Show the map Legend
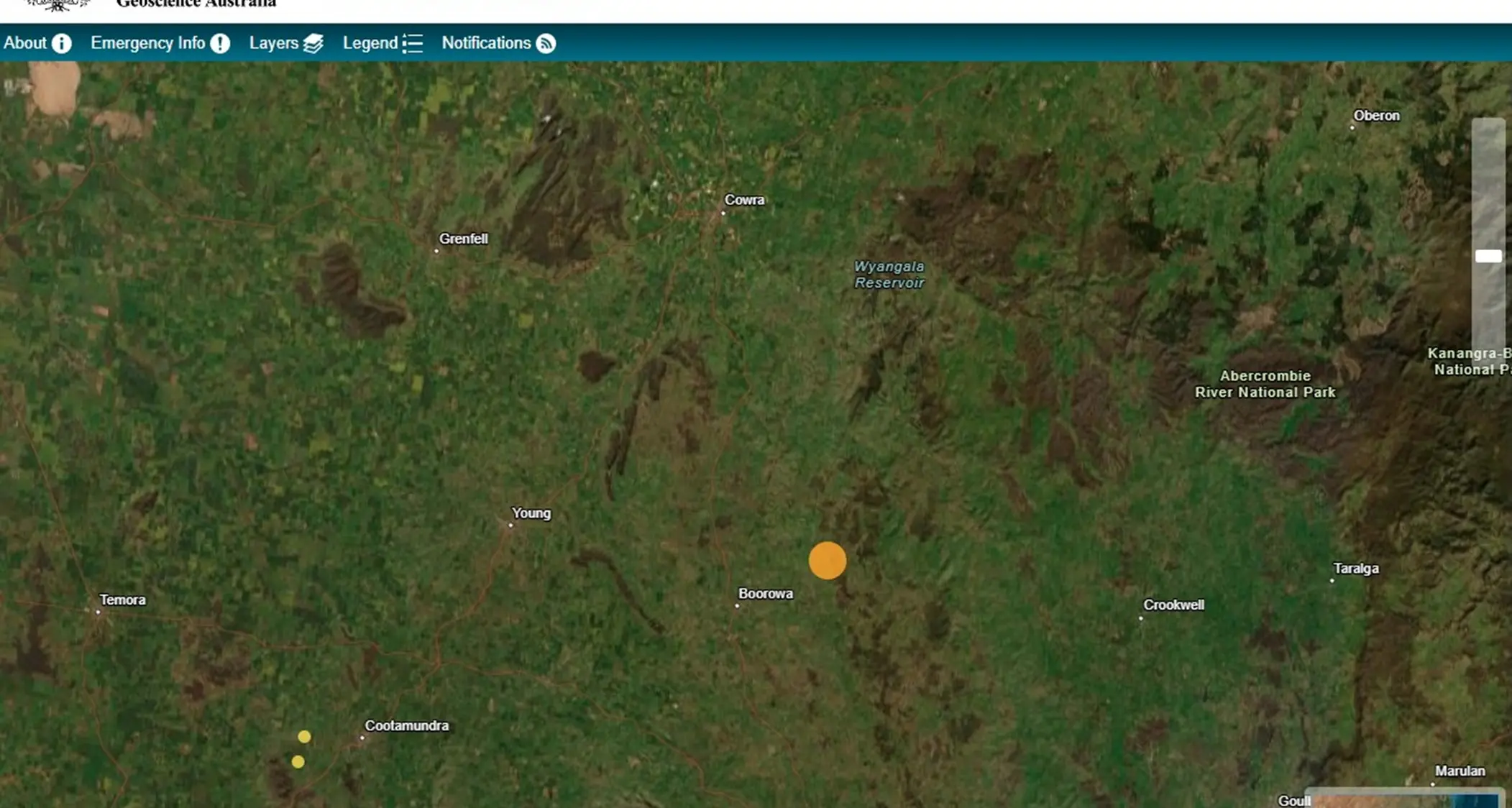Image resolution: width=1512 pixels, height=808 pixels. point(371,43)
